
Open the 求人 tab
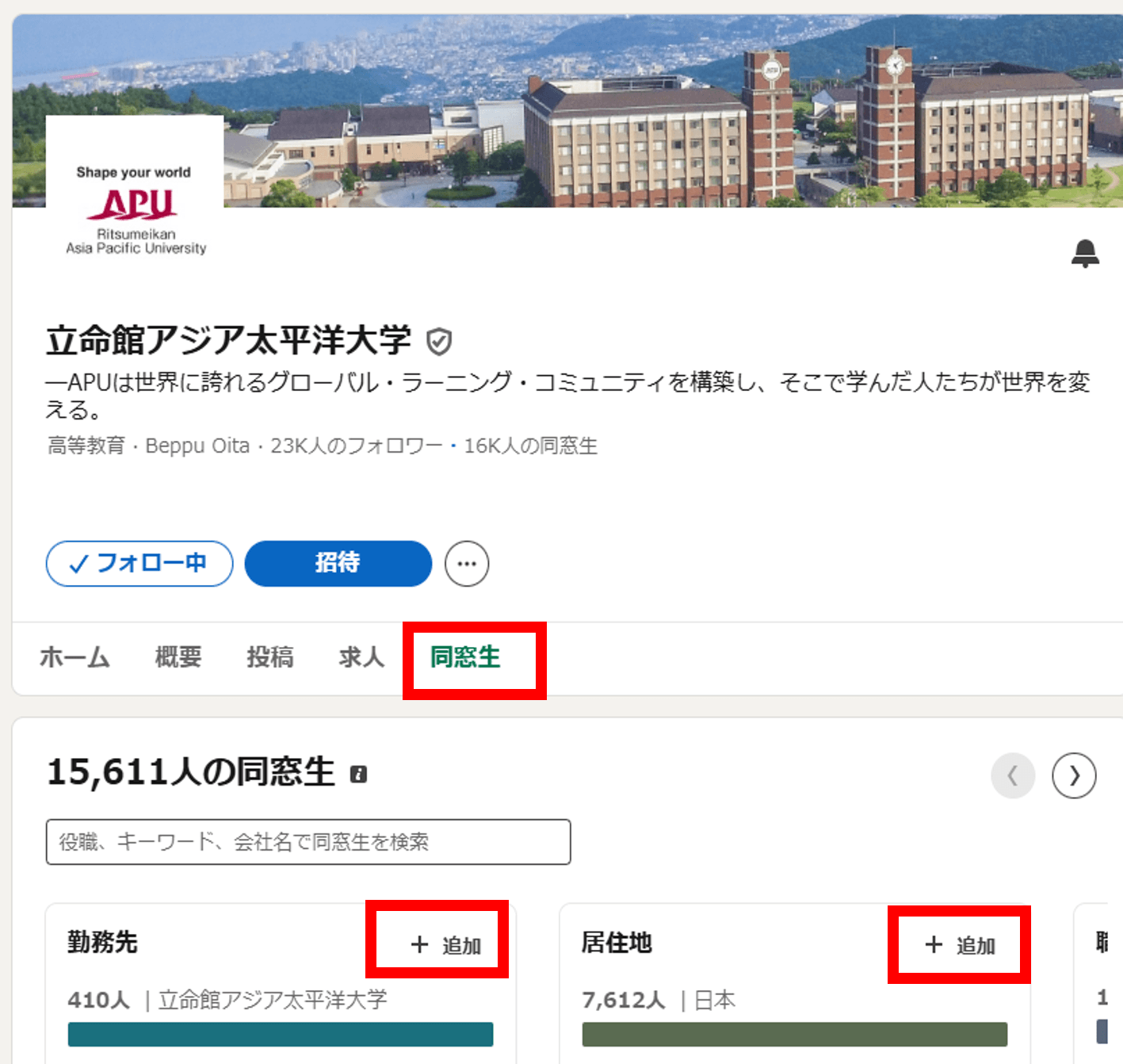361,657
